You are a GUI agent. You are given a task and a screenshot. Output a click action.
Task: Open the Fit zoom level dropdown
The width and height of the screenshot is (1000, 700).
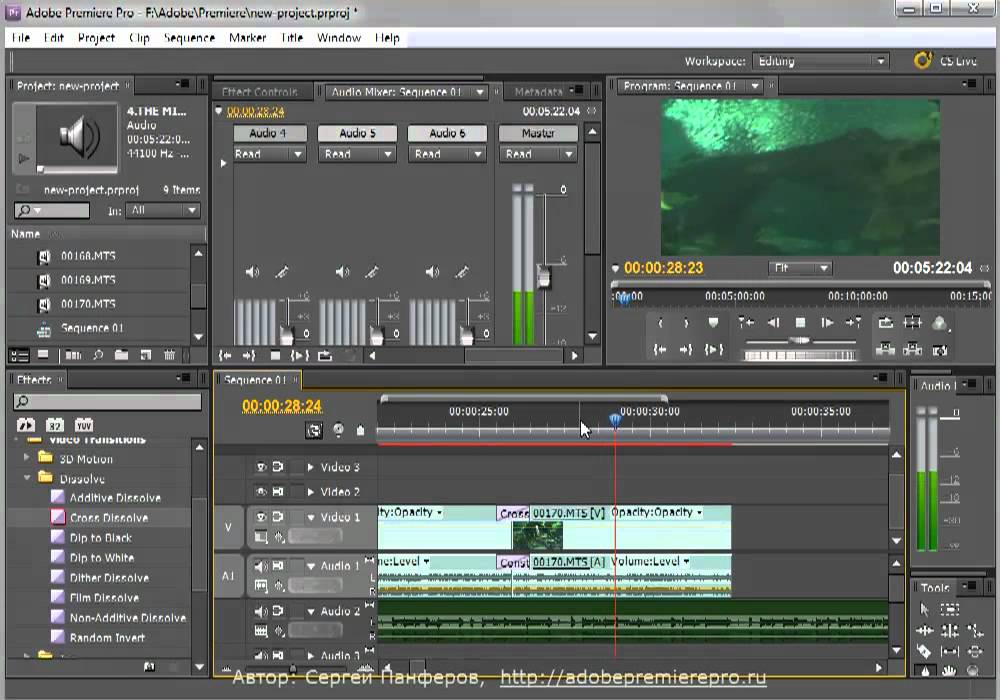point(800,268)
